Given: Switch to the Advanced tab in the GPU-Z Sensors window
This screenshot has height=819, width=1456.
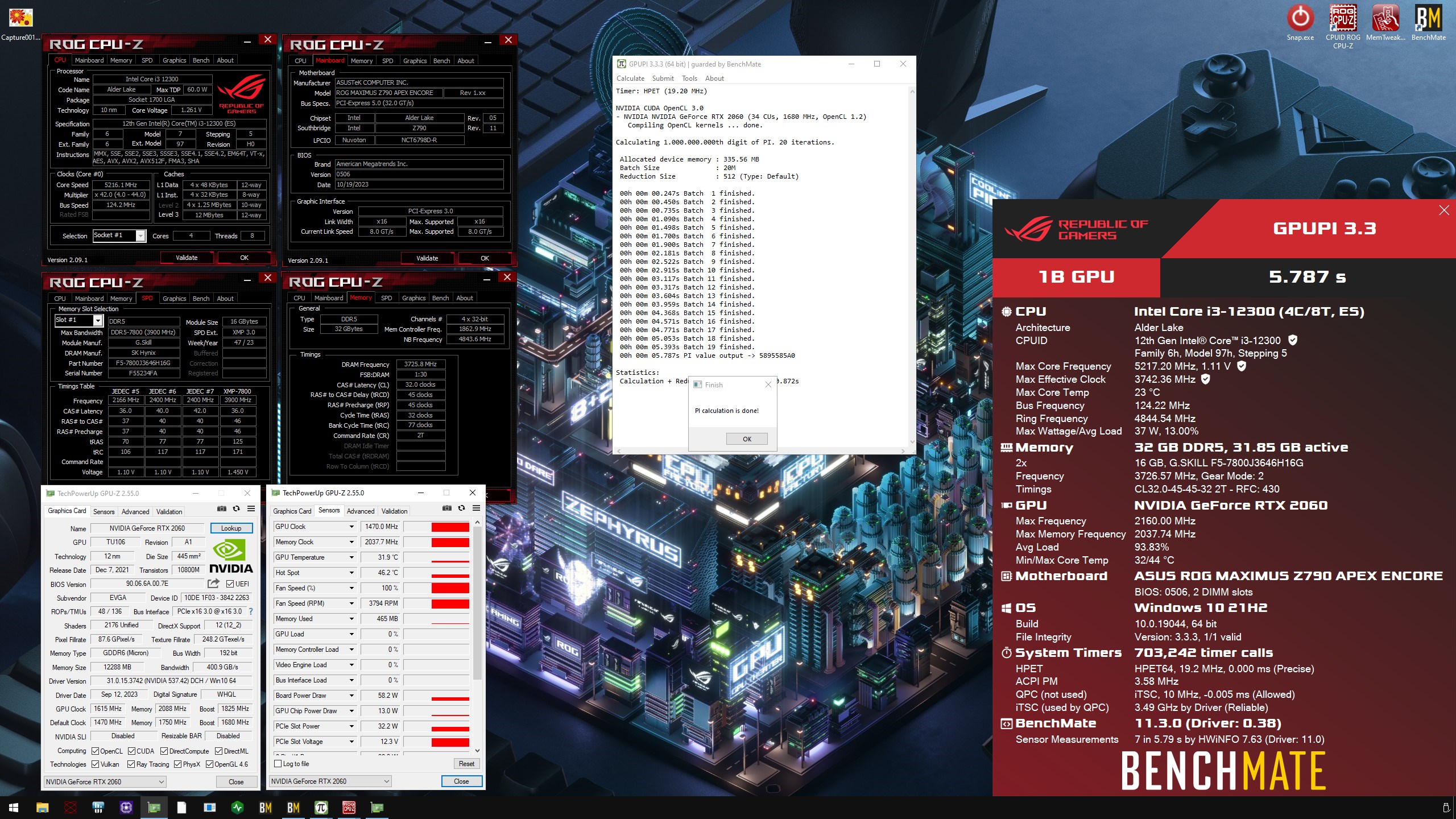Looking at the screenshot, I should click(361, 511).
